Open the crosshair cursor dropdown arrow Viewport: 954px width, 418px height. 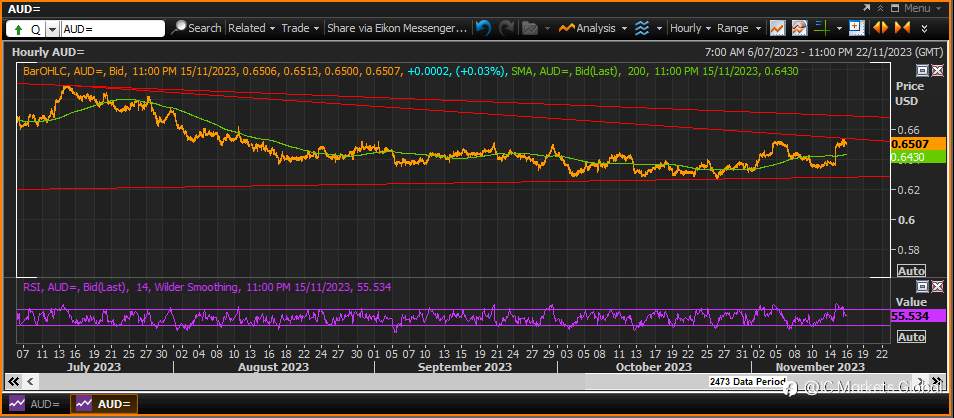tap(840, 29)
